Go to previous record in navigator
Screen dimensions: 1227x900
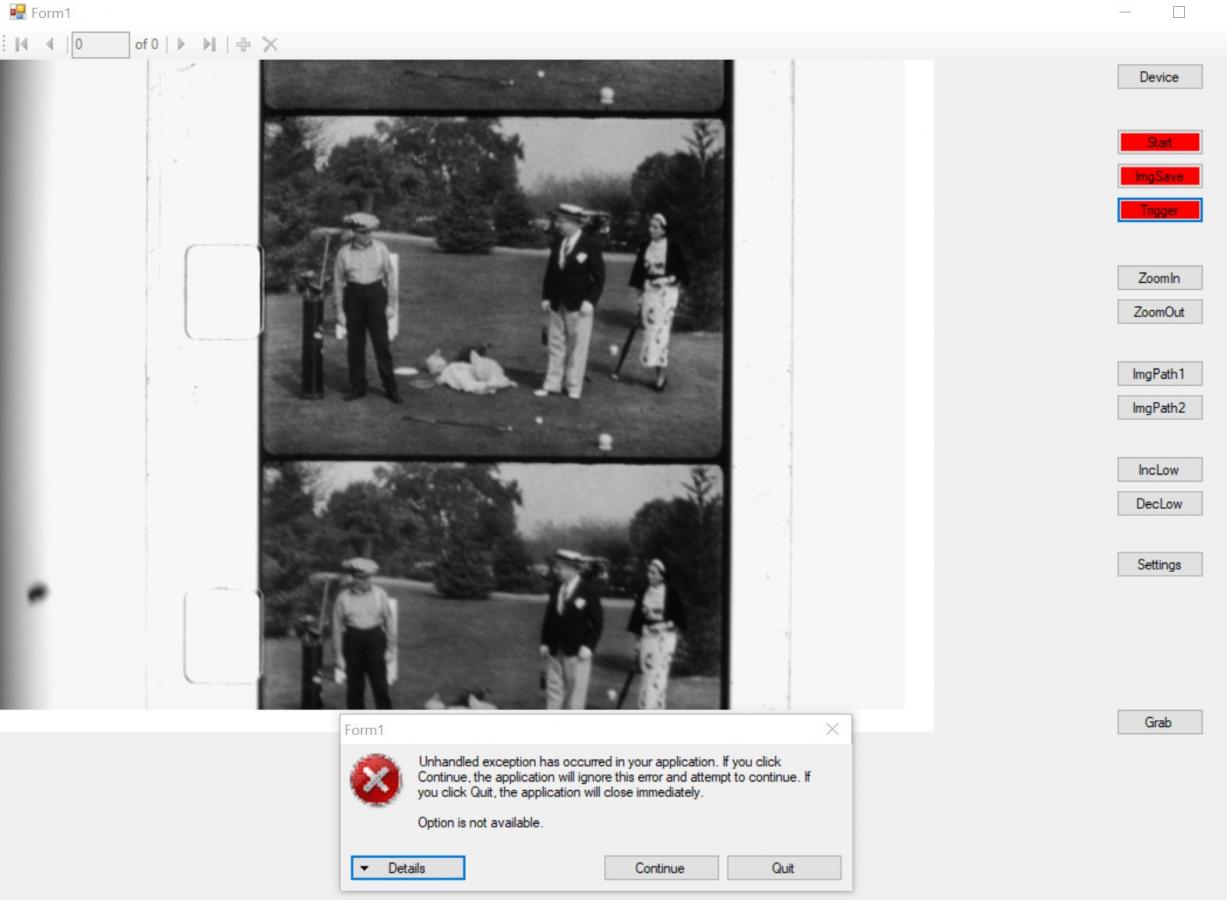point(50,44)
